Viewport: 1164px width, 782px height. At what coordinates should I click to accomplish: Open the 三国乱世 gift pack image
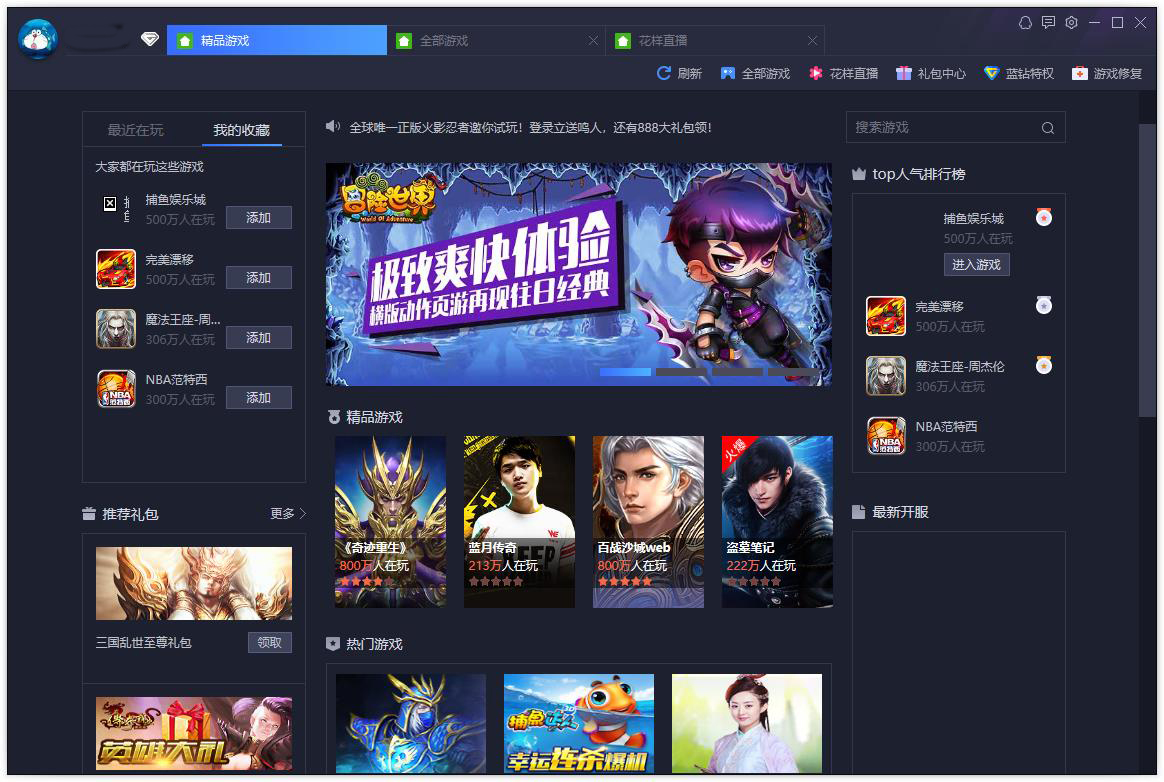point(194,584)
